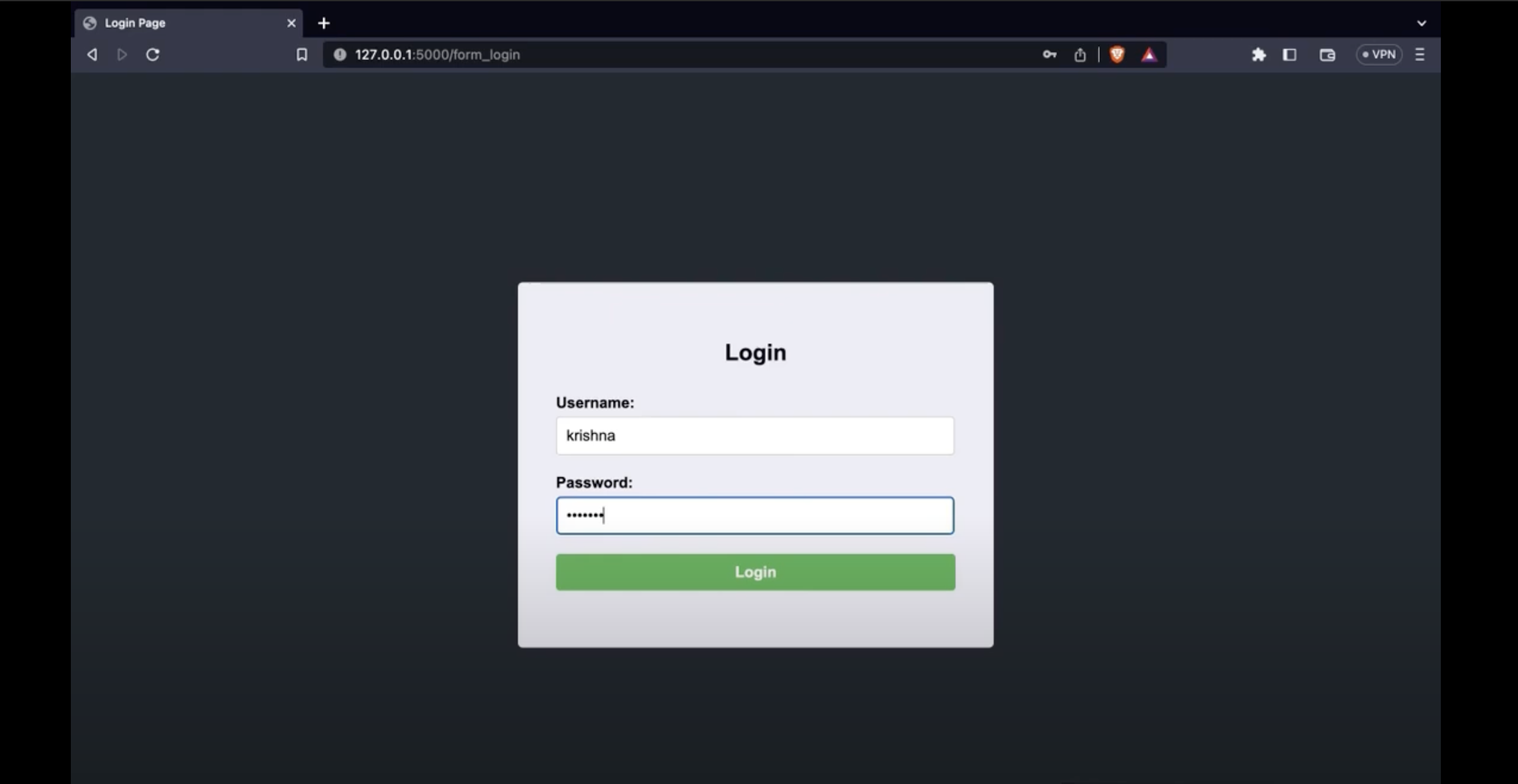Reload the login page
Viewport: 1518px width, 784px height.
(x=153, y=55)
